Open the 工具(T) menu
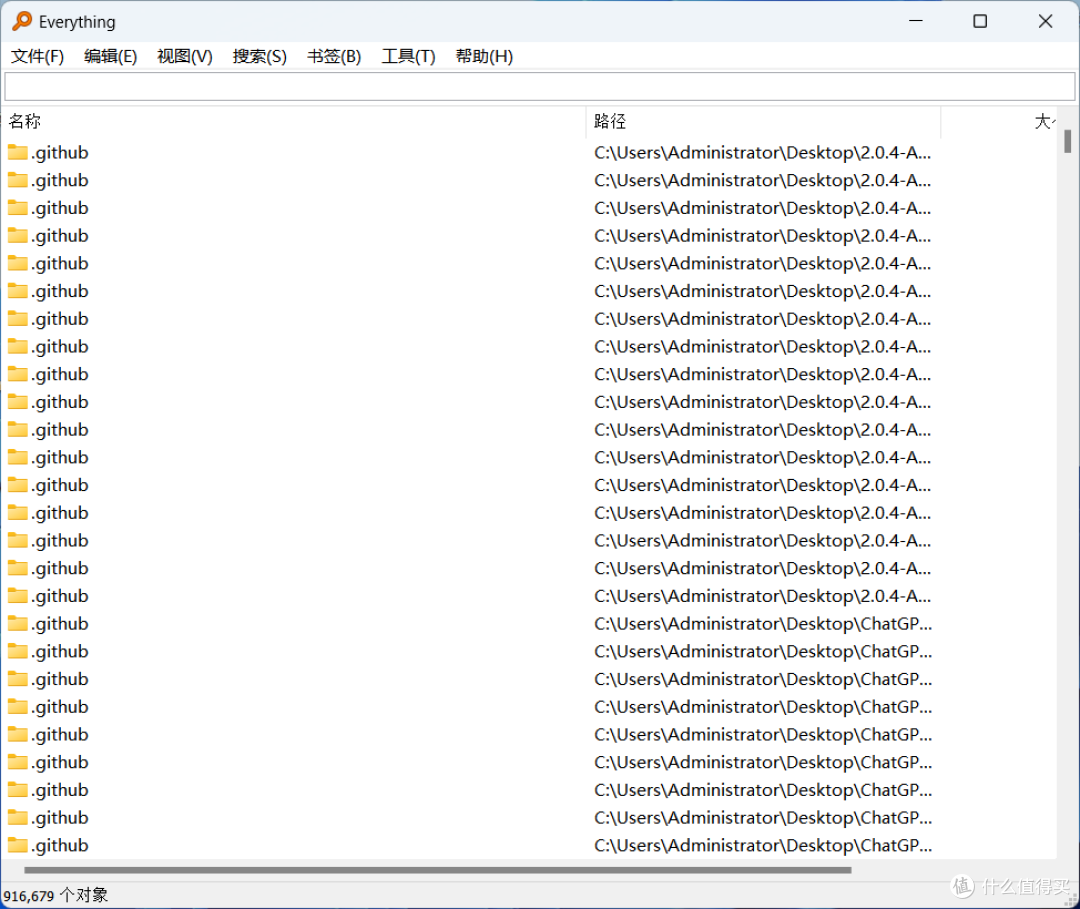Image resolution: width=1080 pixels, height=909 pixels. (408, 56)
